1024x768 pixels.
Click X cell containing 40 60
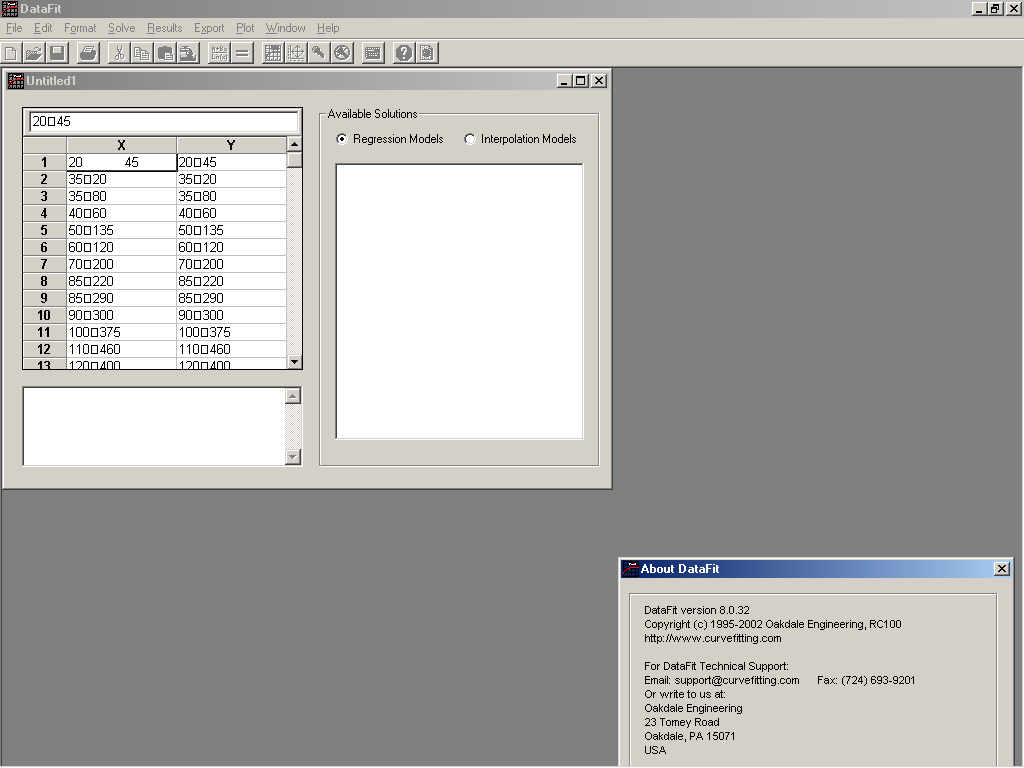point(121,213)
